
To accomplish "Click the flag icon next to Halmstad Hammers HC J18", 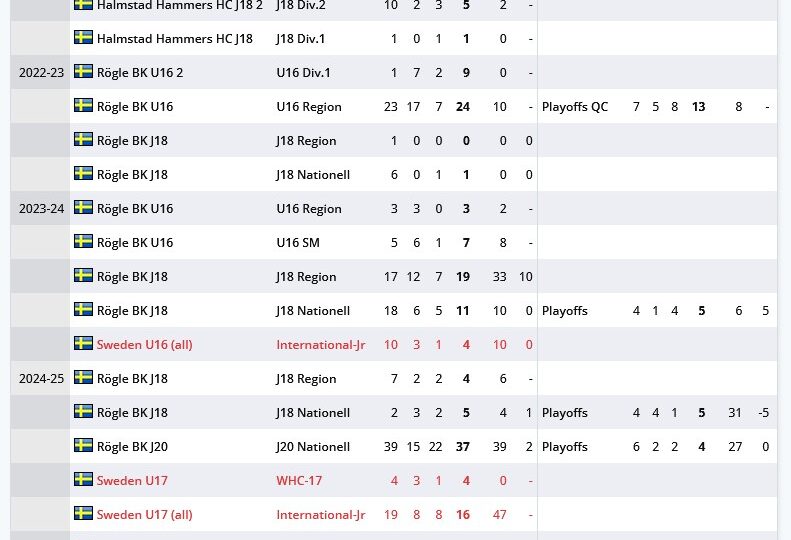I will [x=83, y=37].
